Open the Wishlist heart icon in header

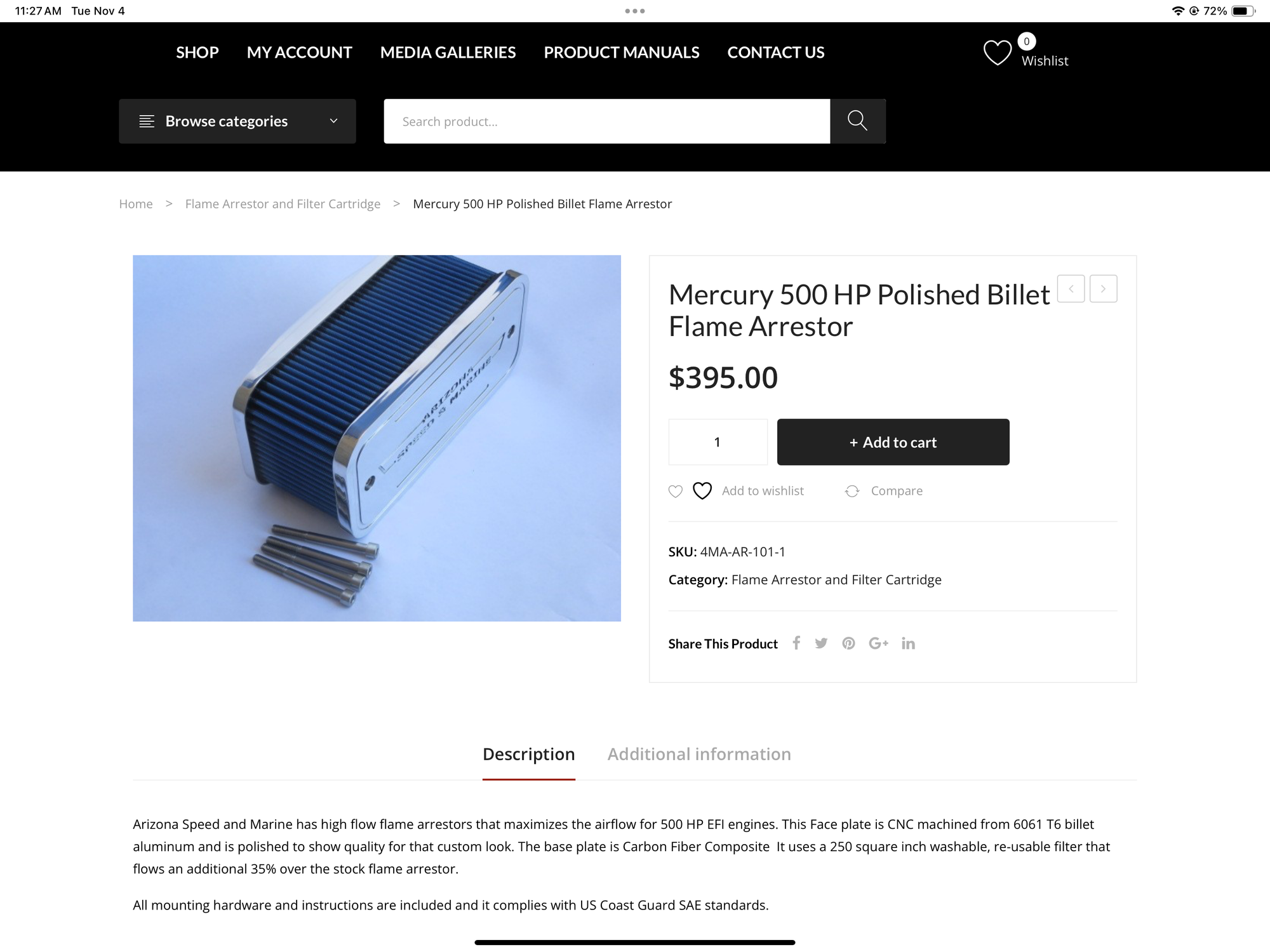tap(997, 53)
